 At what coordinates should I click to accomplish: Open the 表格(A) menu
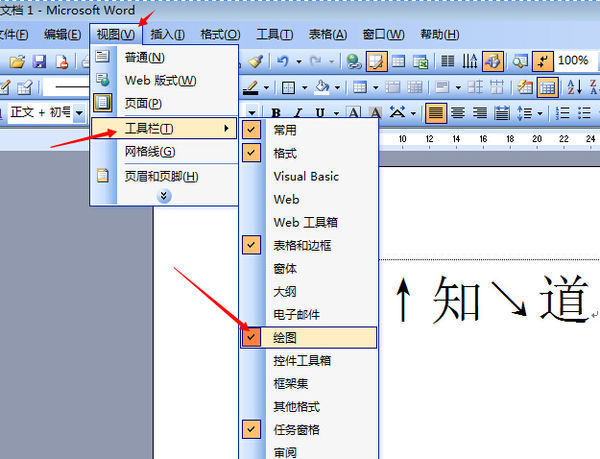[x=328, y=34]
